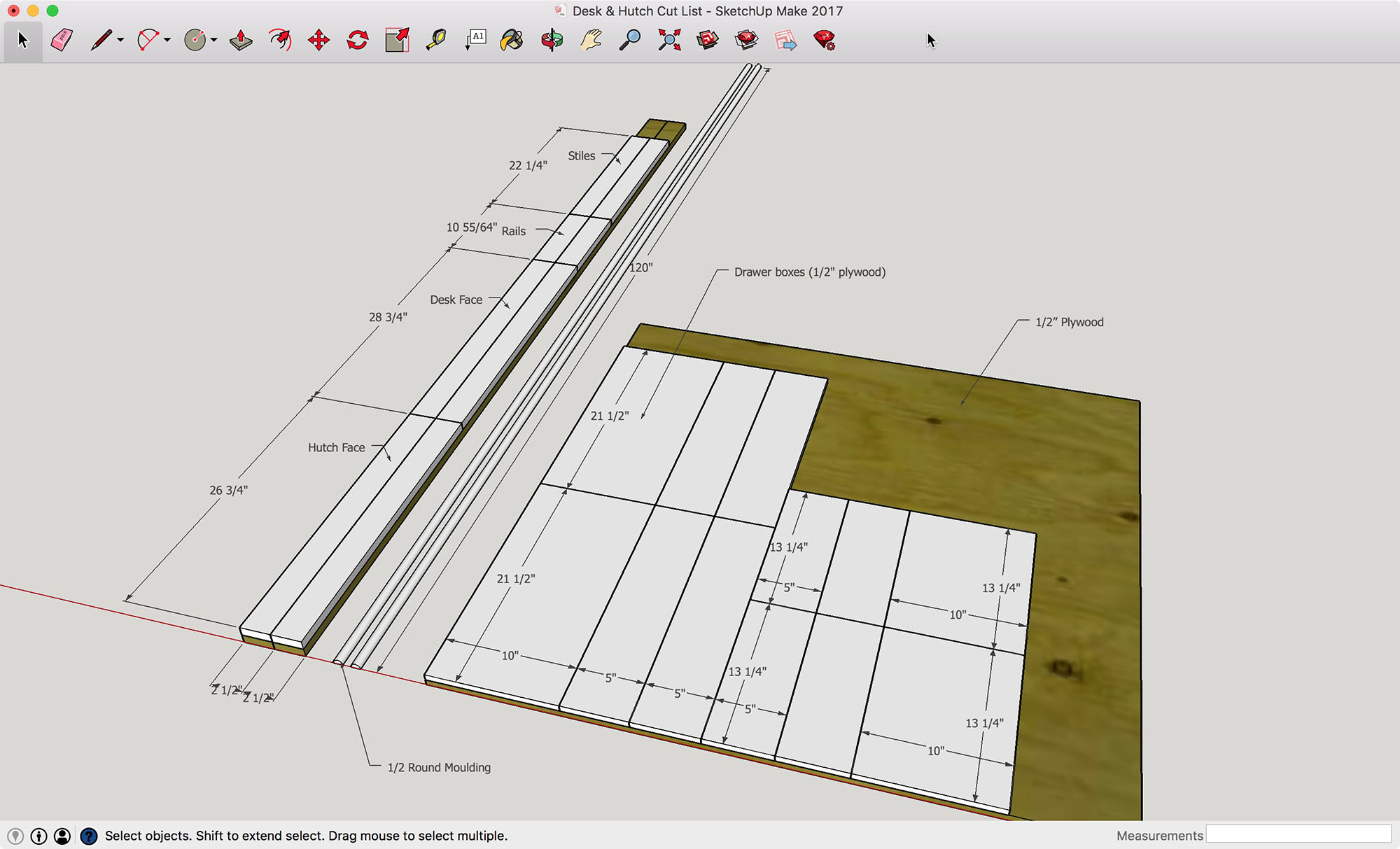Image resolution: width=1400 pixels, height=849 pixels.
Task: Select the Paint Bucket tool
Action: 512,40
